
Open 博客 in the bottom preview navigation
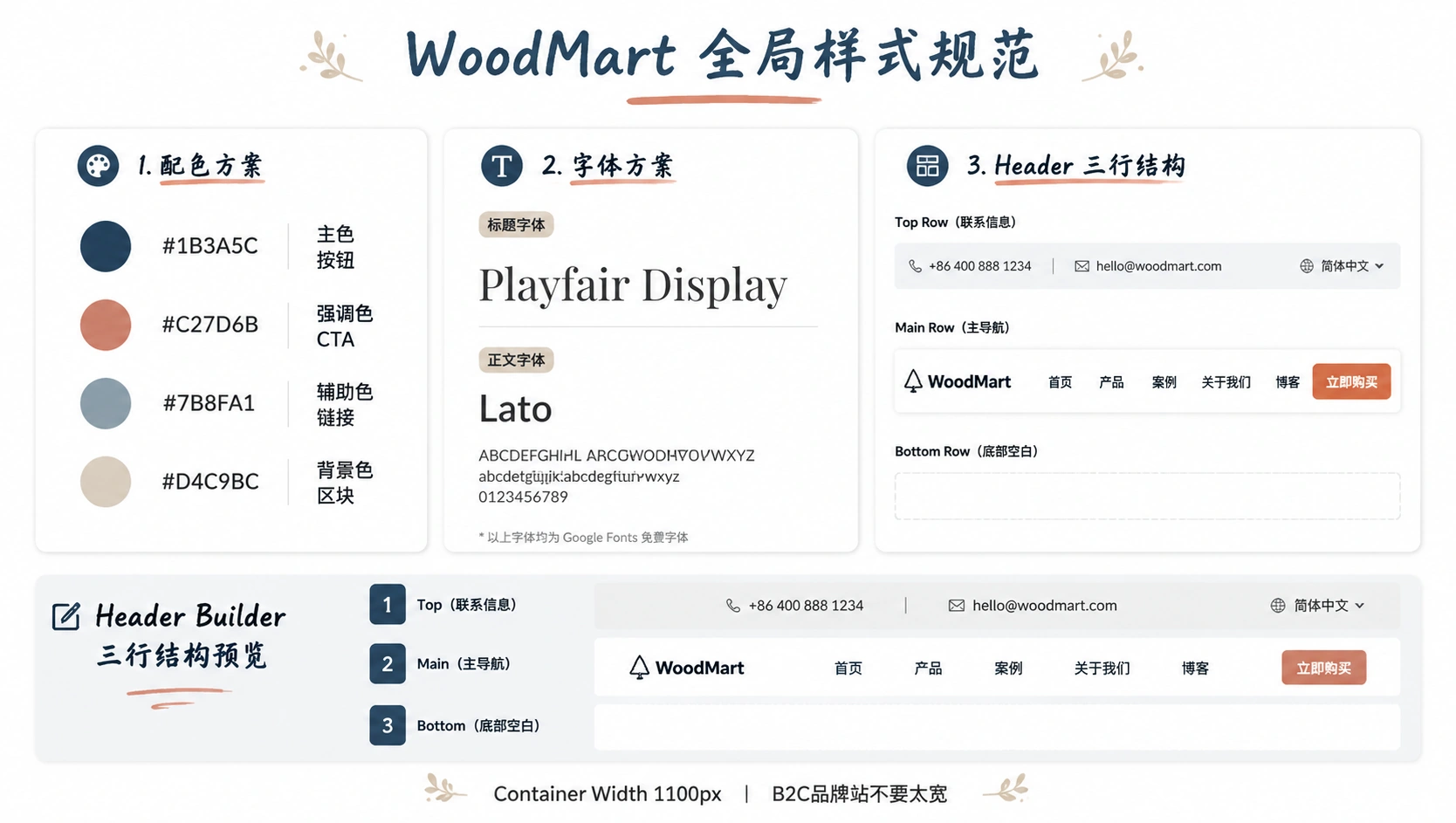tap(1195, 669)
